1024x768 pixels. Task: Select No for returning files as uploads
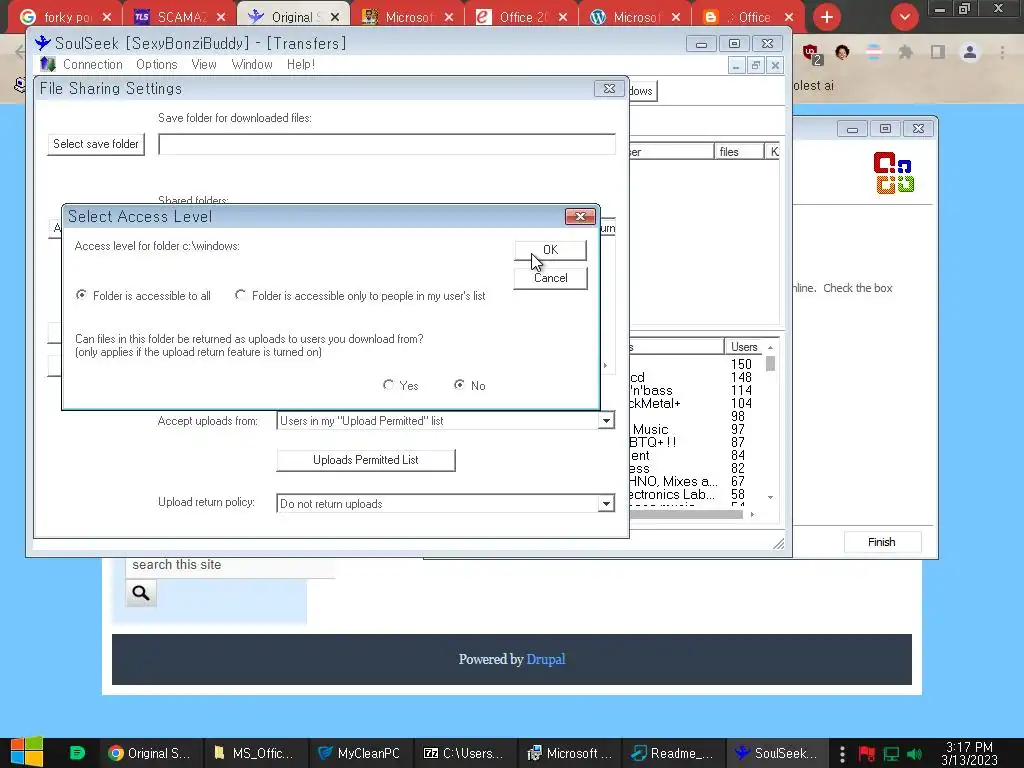470,385
